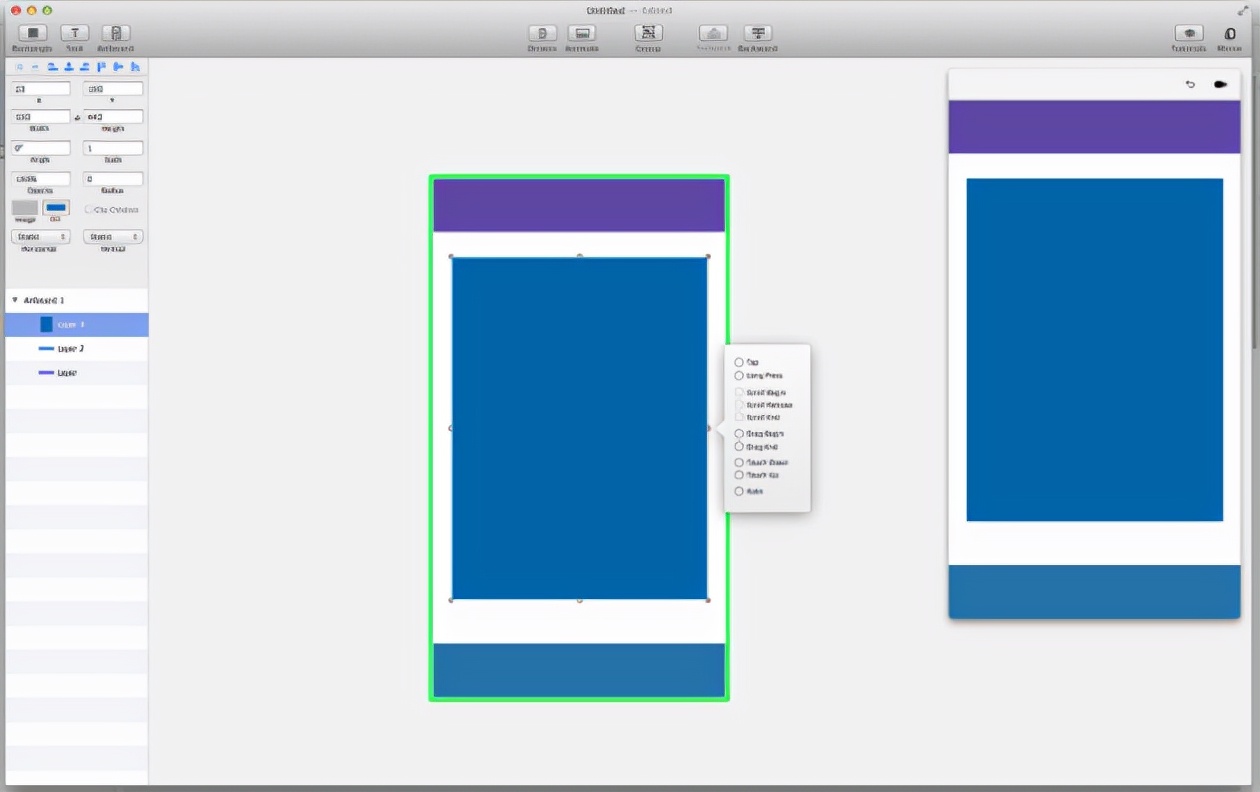This screenshot has height=792, width=1260.
Task: Choose Drag End from the gesture popover
Action: click(x=739, y=447)
